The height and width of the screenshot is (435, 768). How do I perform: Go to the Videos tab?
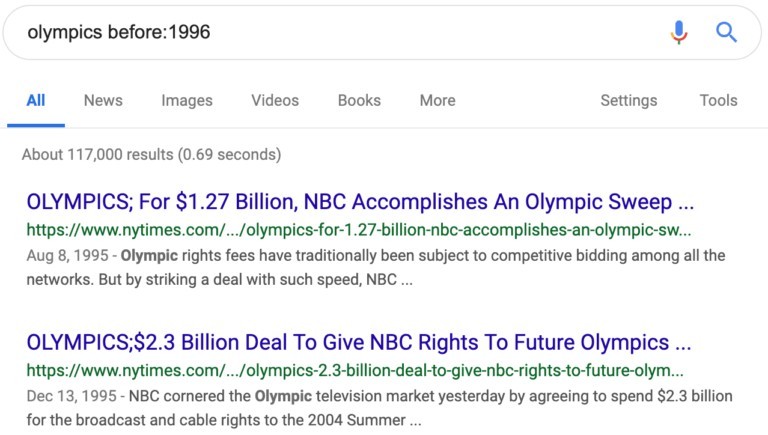[275, 100]
